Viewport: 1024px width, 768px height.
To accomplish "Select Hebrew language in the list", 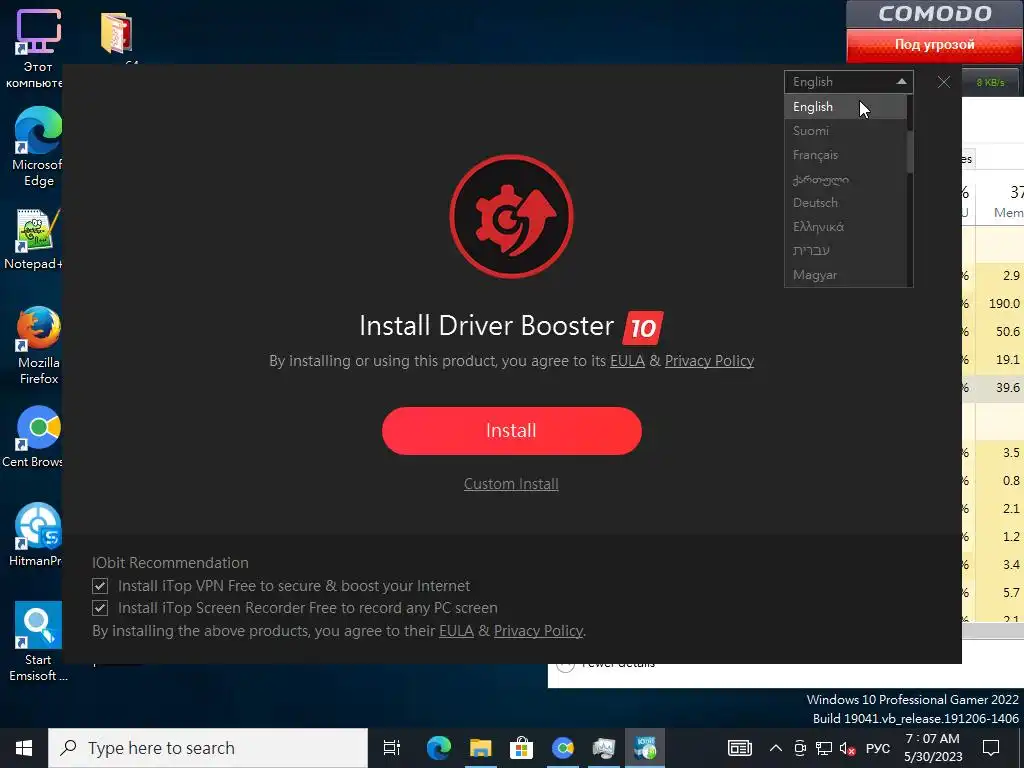I will 845,251.
